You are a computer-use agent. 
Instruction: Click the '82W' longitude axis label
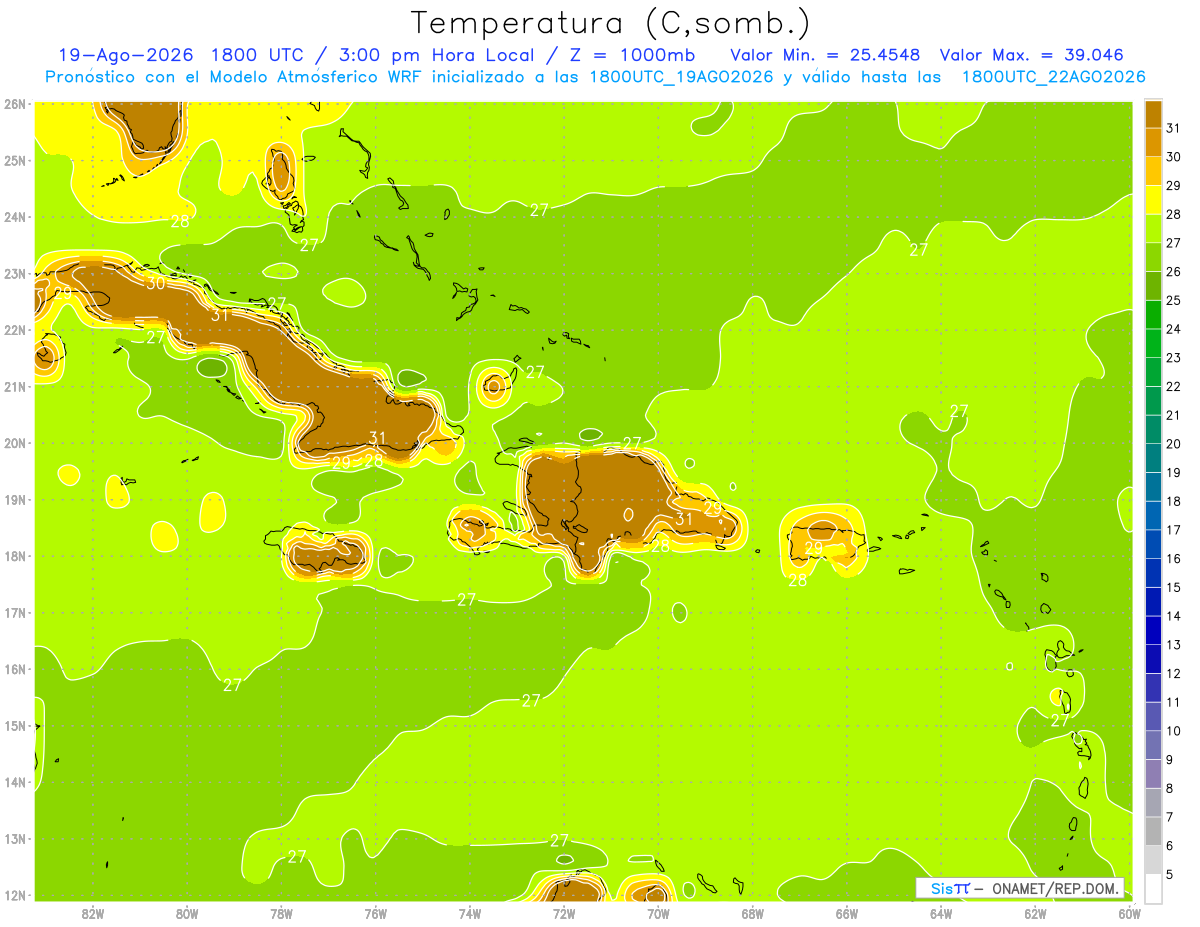pyautogui.click(x=93, y=913)
